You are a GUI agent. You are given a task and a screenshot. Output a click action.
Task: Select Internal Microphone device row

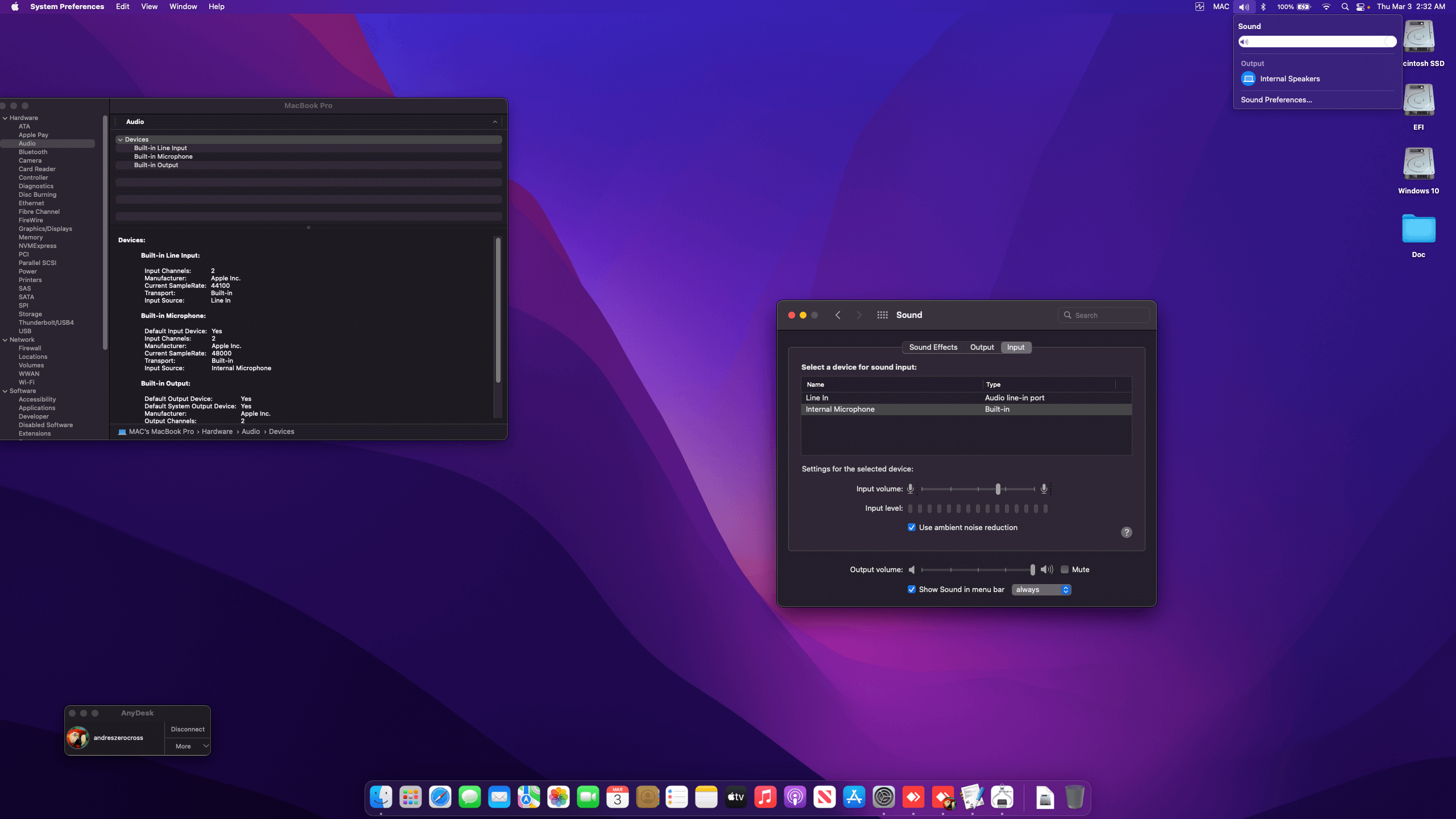[x=966, y=409]
